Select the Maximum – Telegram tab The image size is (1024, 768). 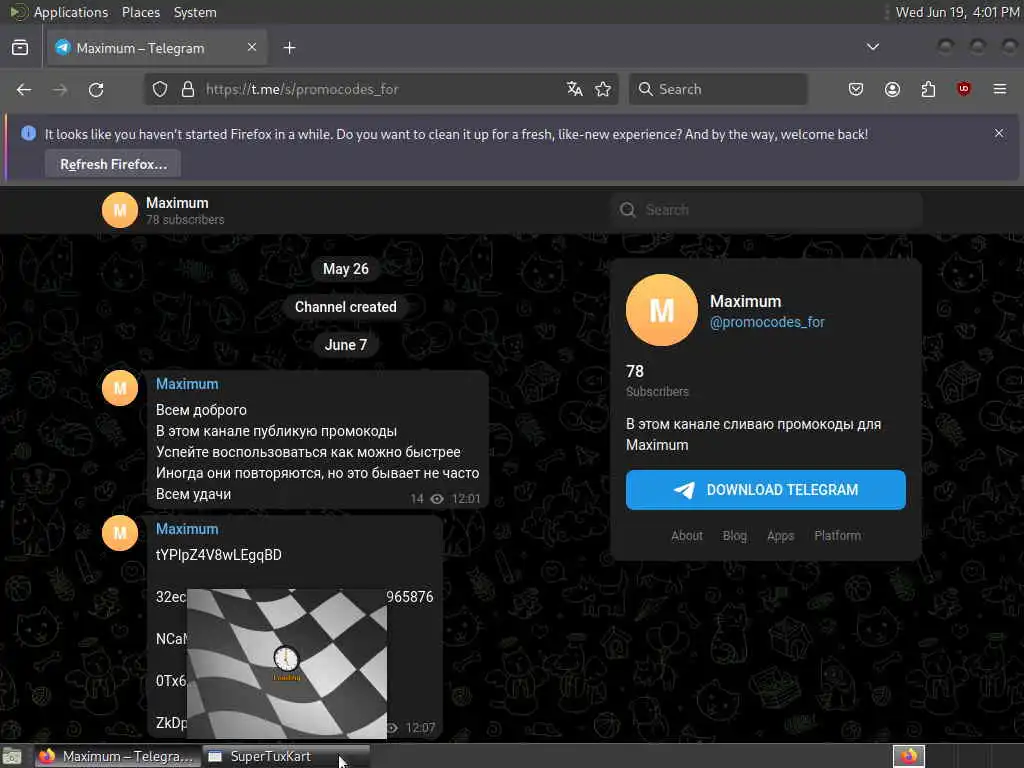157,48
